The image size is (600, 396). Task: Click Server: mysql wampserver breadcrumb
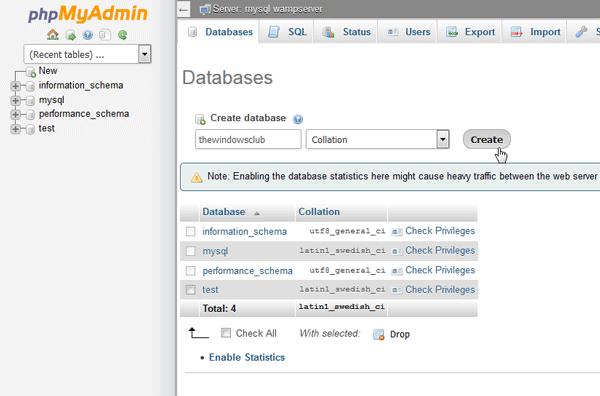click(267, 9)
